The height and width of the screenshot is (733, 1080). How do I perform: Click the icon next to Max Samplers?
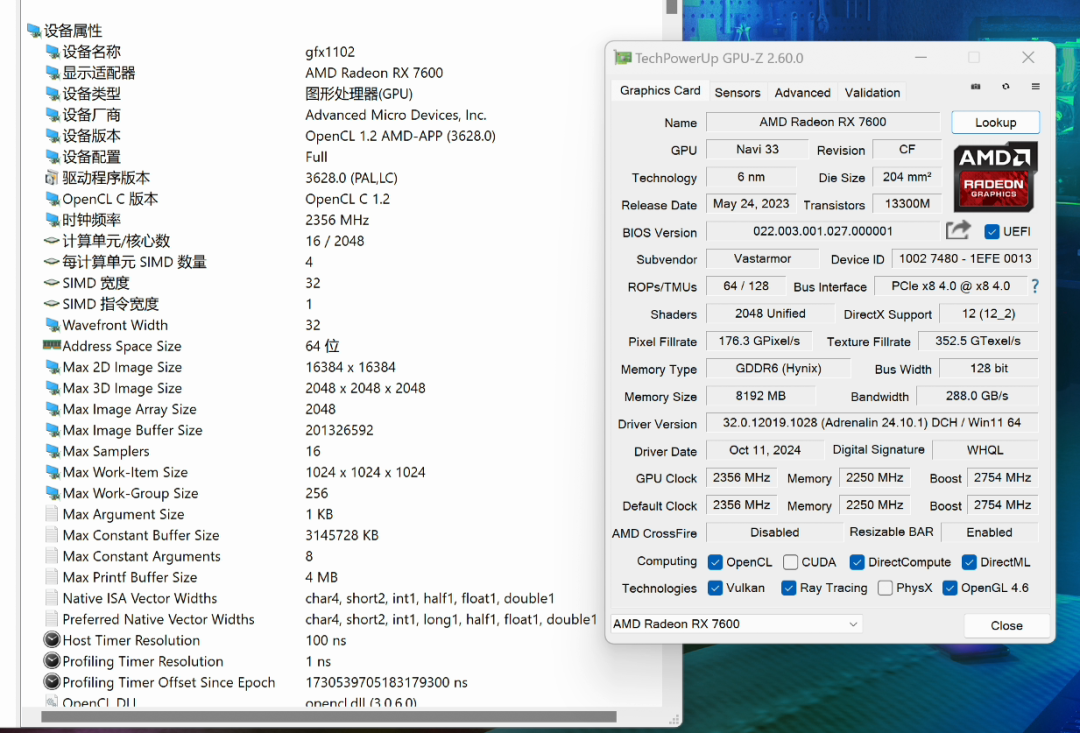52,451
